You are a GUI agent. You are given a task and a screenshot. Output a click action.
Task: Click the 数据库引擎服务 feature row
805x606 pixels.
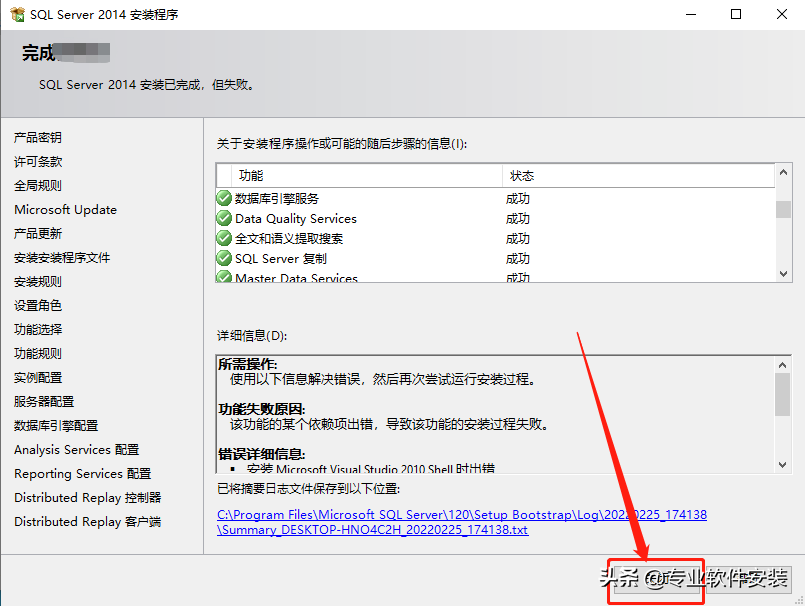[495, 198]
